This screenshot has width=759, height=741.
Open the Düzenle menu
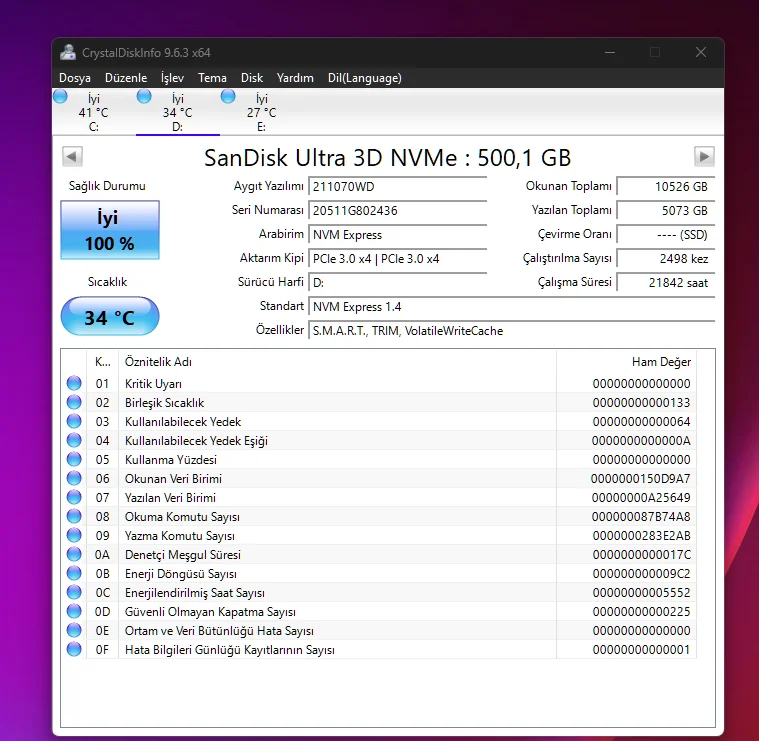pos(126,78)
